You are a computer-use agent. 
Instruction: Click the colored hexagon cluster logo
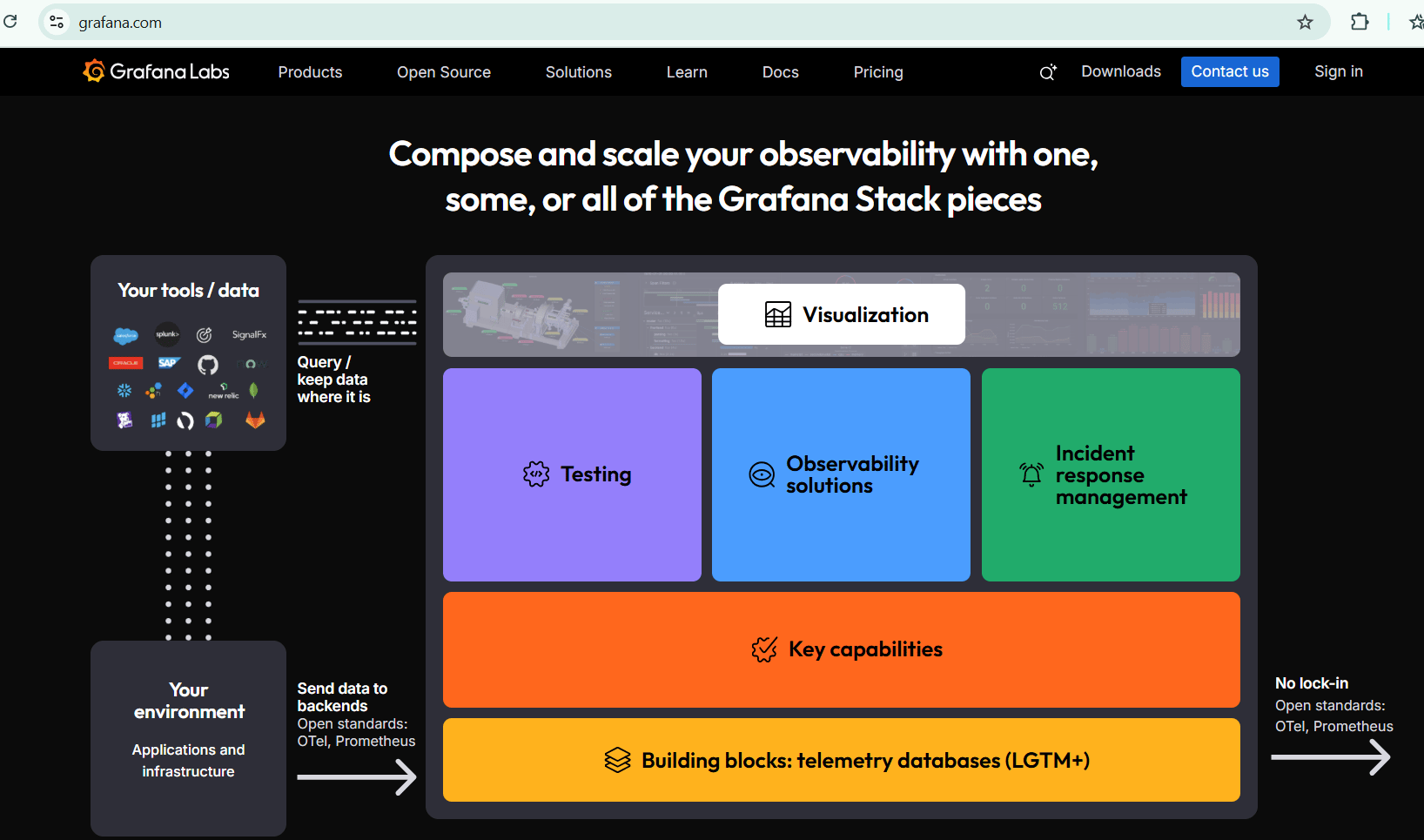click(x=154, y=391)
